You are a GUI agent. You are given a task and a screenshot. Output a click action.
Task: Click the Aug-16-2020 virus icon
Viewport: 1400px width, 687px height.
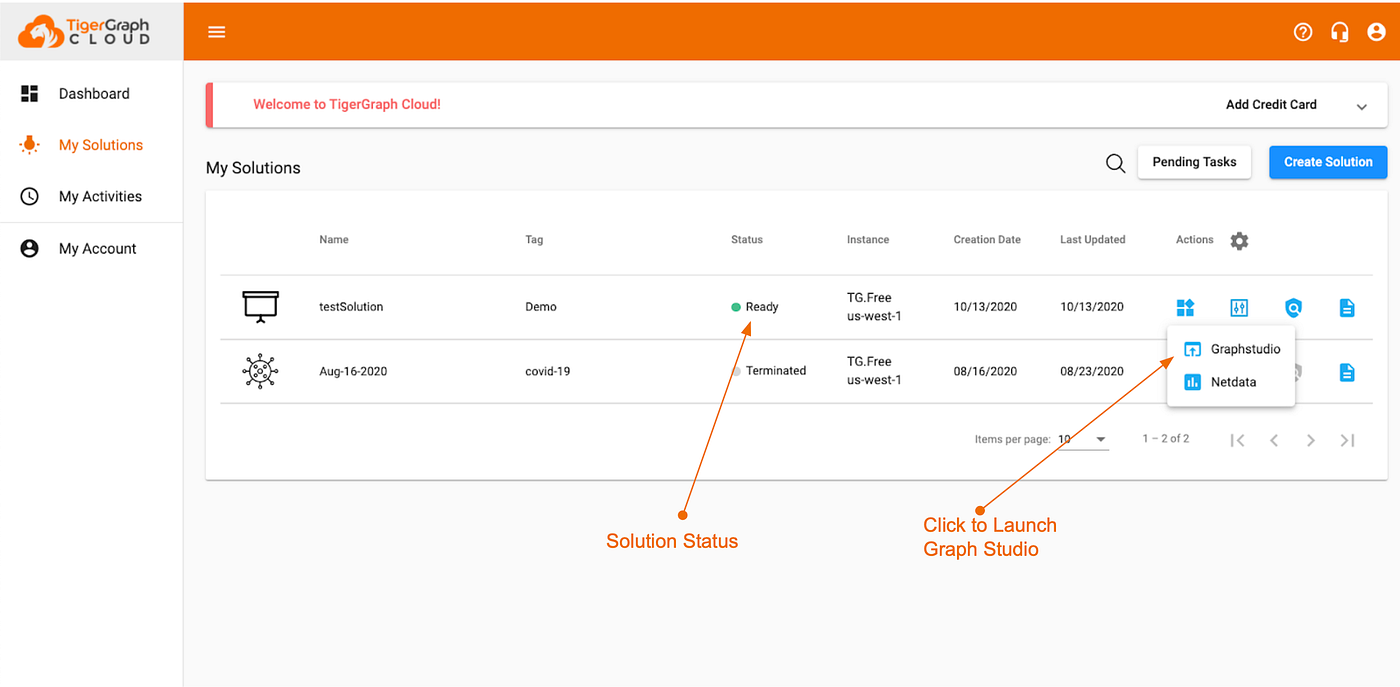[x=260, y=371]
